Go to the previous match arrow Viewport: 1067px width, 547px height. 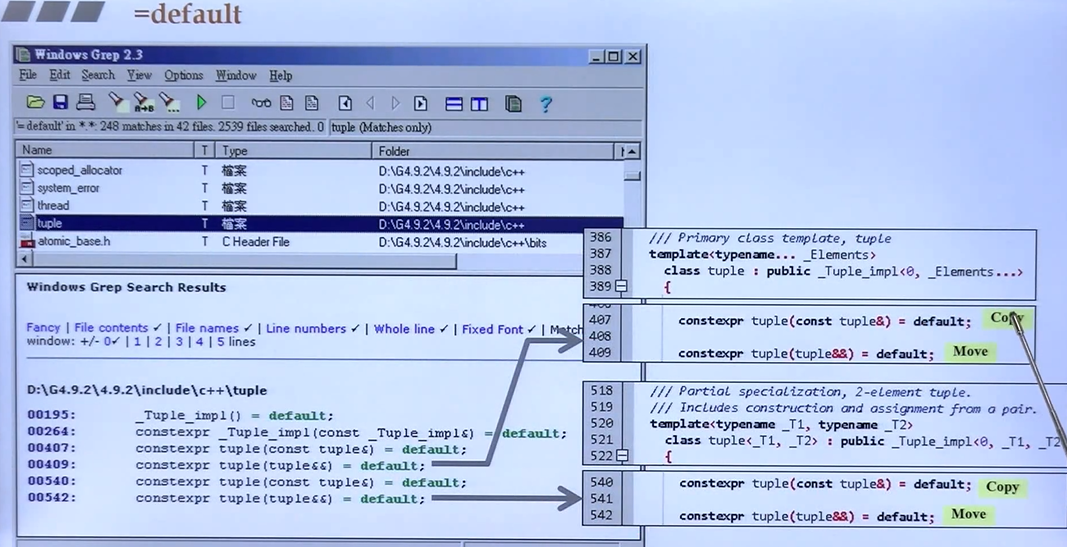click(x=370, y=103)
